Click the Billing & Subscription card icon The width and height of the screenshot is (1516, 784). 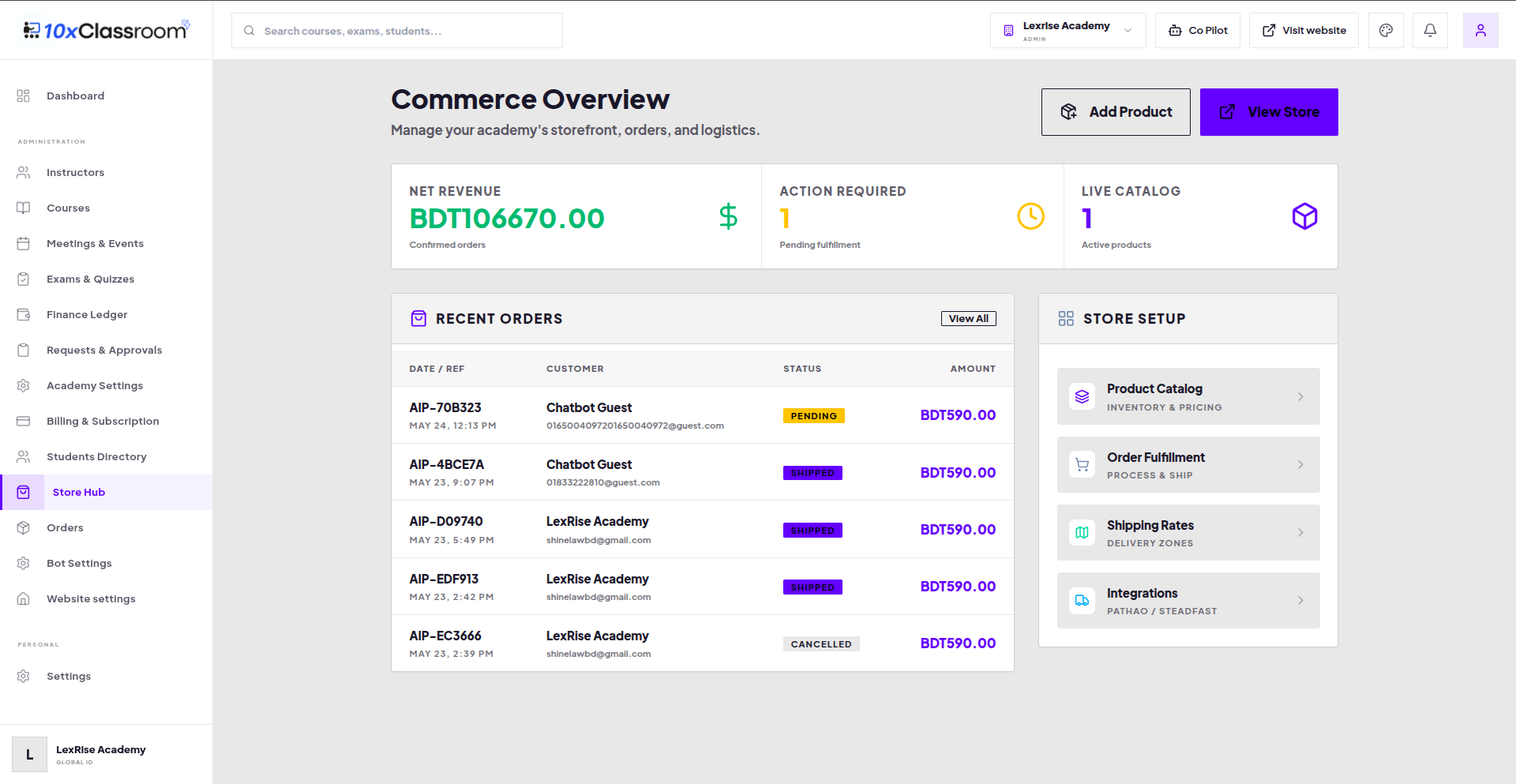24,421
